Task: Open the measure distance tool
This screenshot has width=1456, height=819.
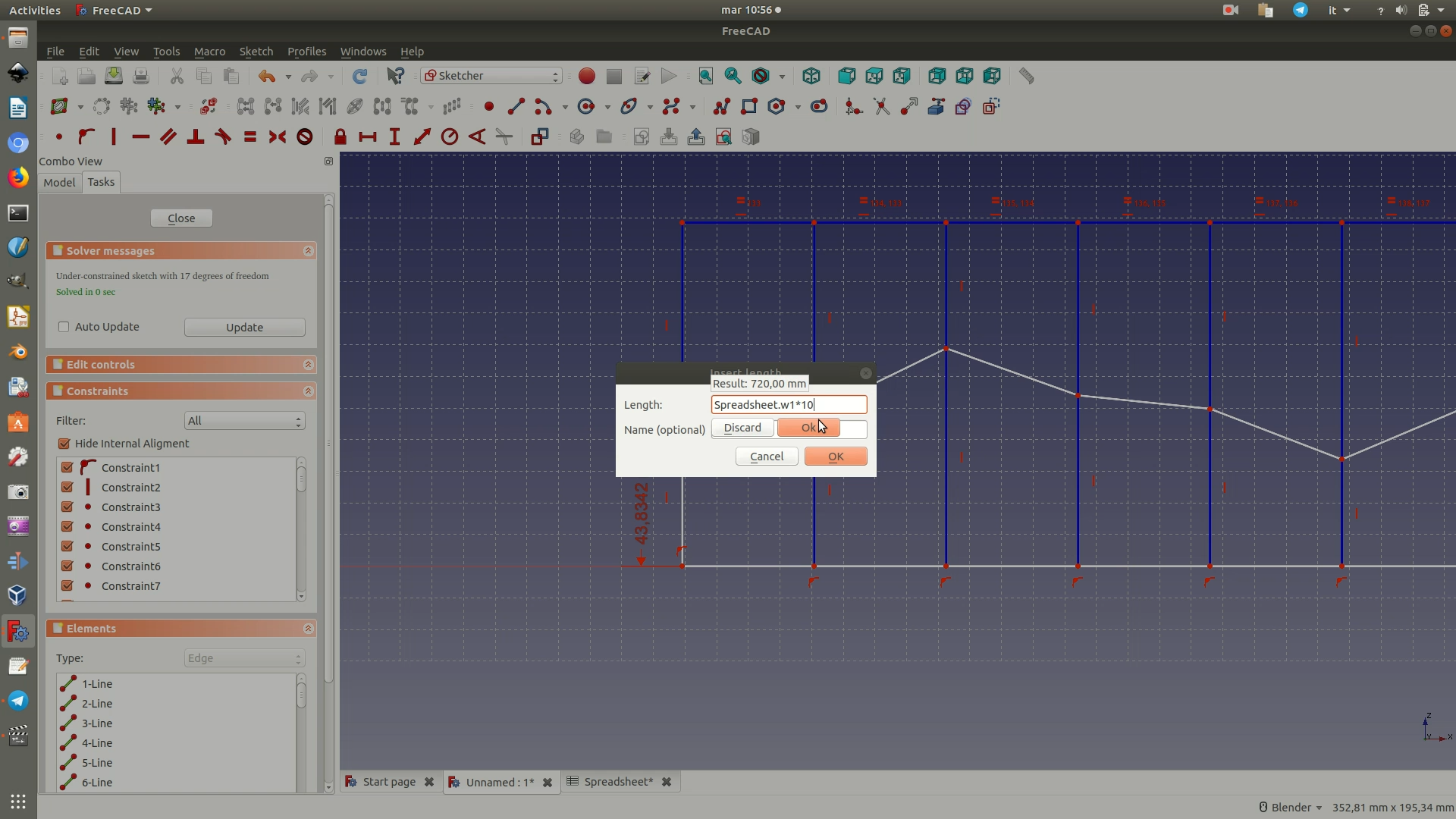Action: (x=1026, y=77)
